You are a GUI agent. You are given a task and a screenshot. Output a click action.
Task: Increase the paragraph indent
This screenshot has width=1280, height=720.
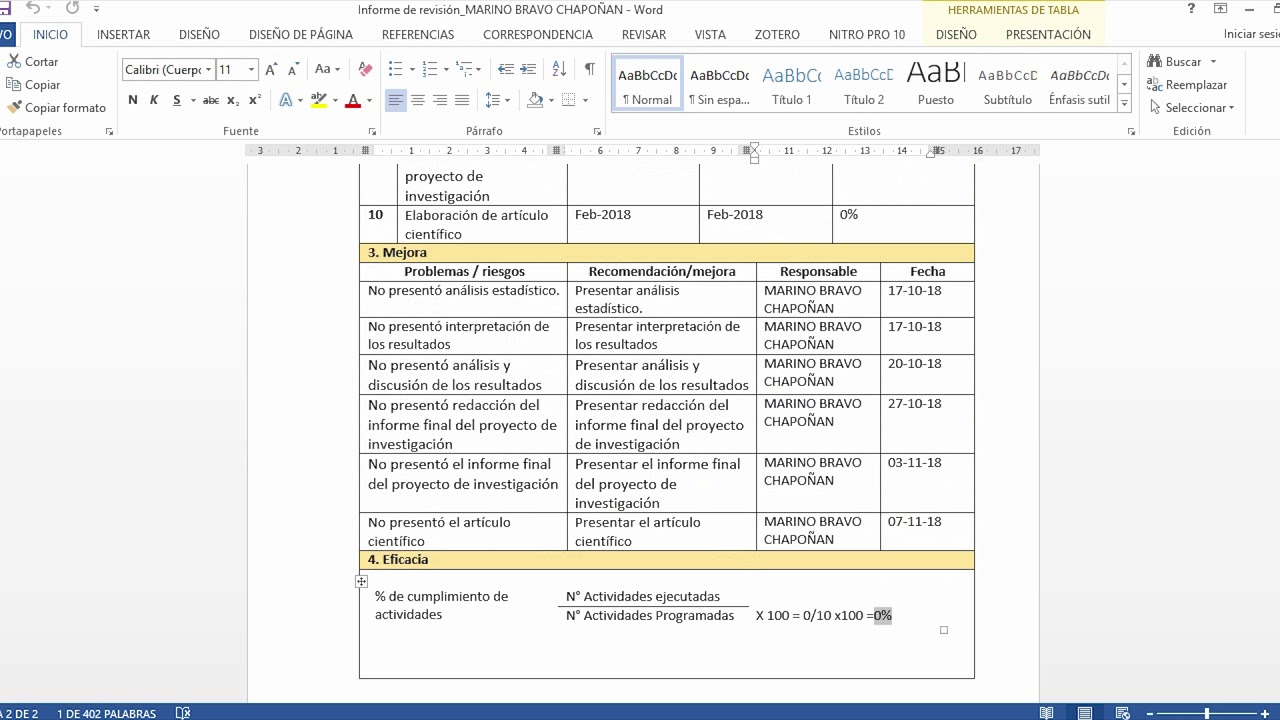(527, 69)
